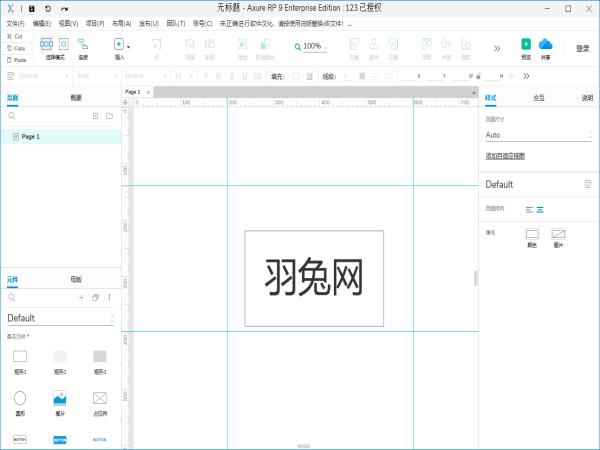This screenshot has width=600, height=450.
Task: Open the 文件(F) menu
Action: pos(15,22)
